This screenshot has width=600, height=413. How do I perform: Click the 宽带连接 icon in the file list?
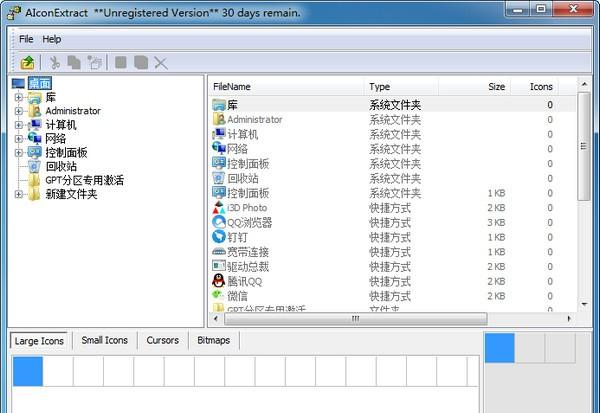pos(219,252)
